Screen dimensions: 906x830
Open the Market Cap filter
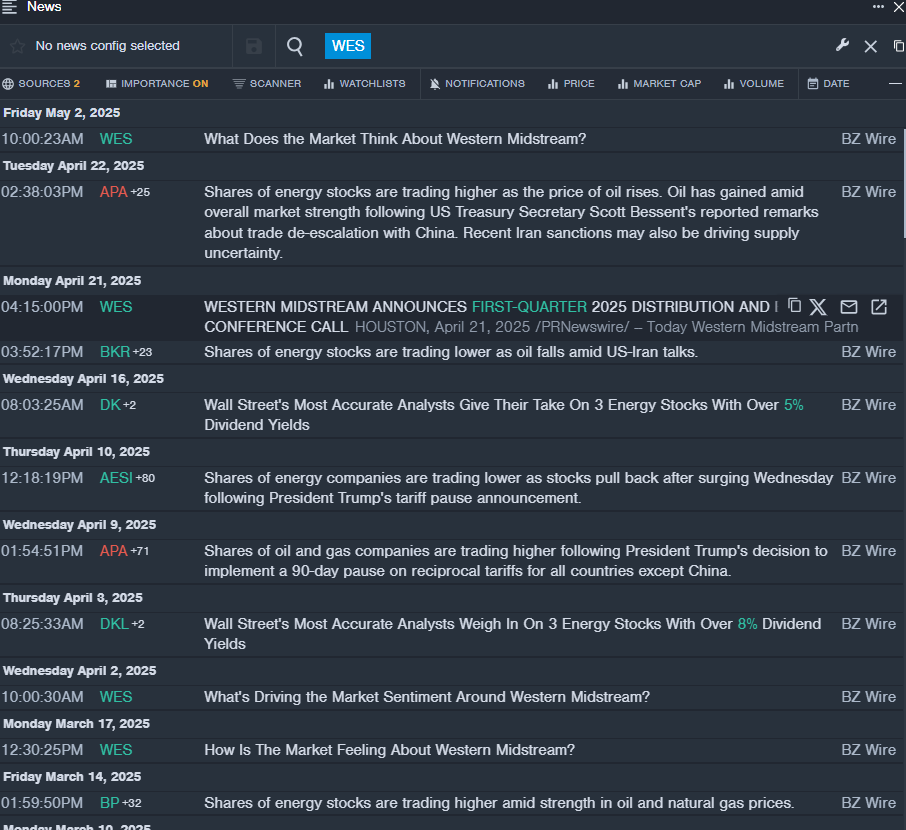659,84
